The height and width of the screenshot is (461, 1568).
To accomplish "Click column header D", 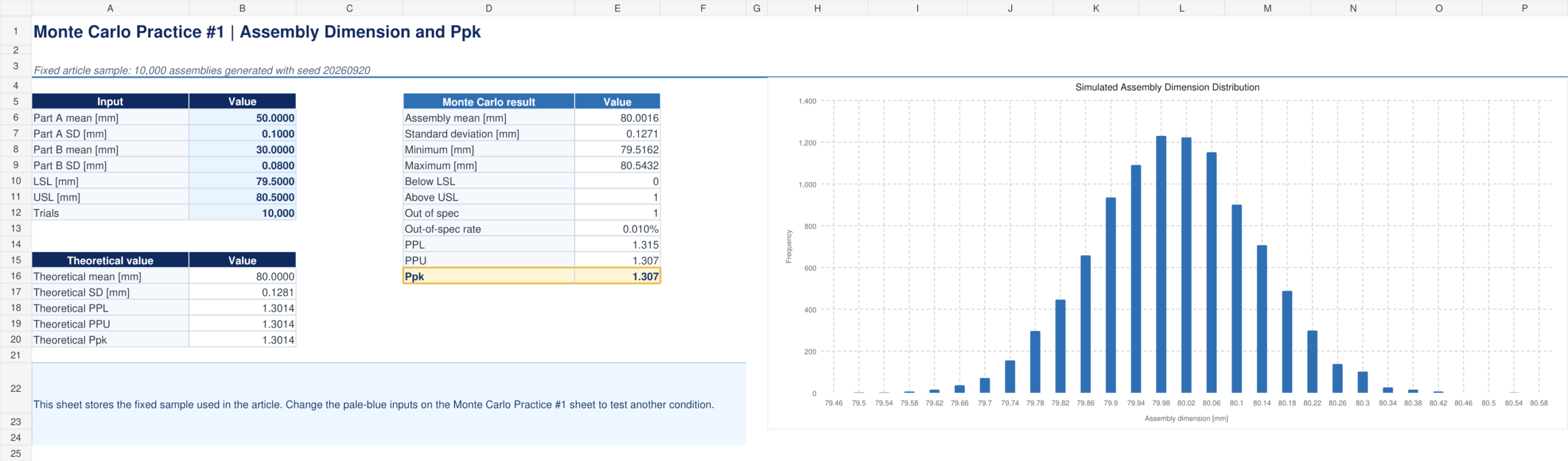I will click(x=488, y=8).
